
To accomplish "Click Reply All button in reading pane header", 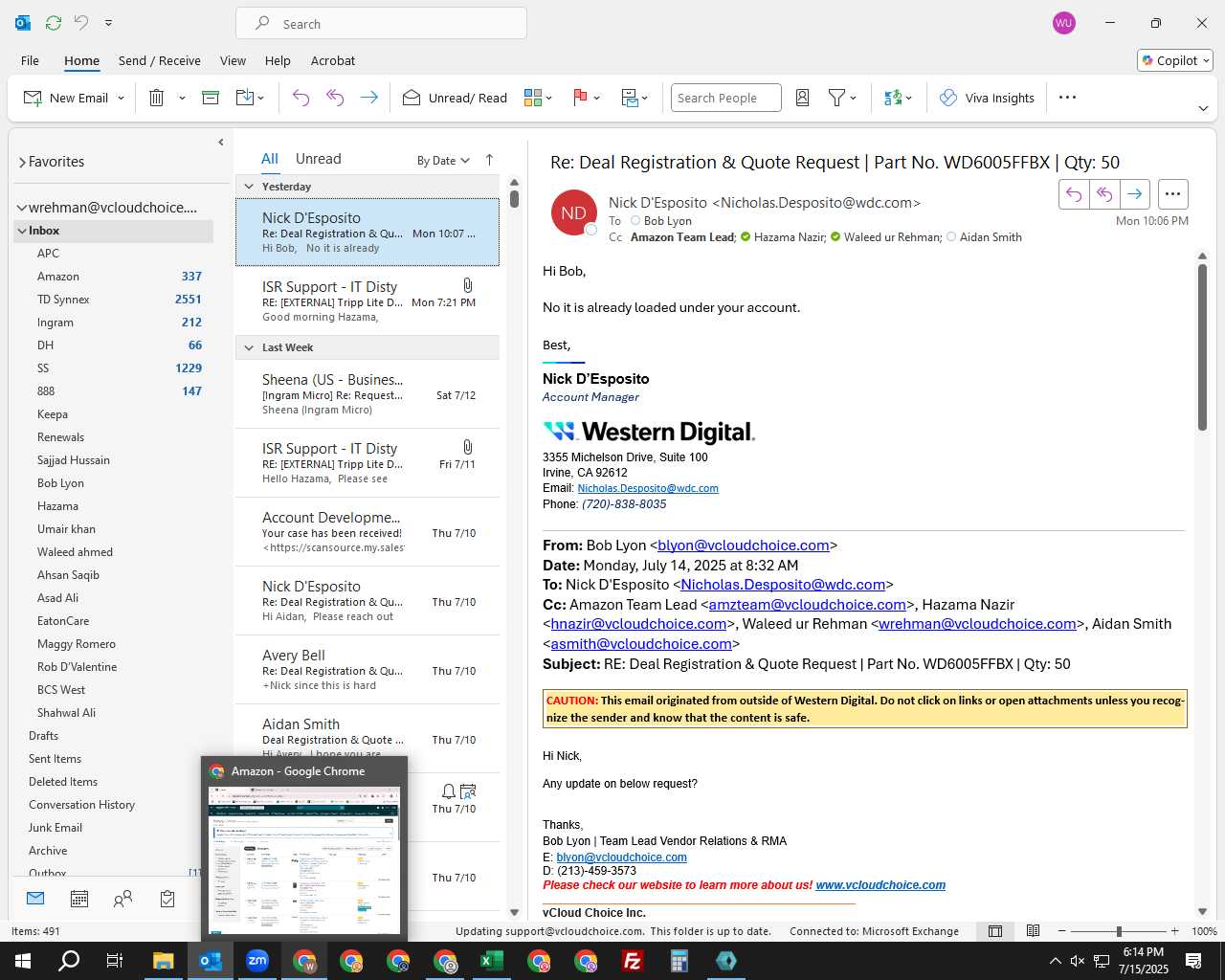I will 1104,194.
